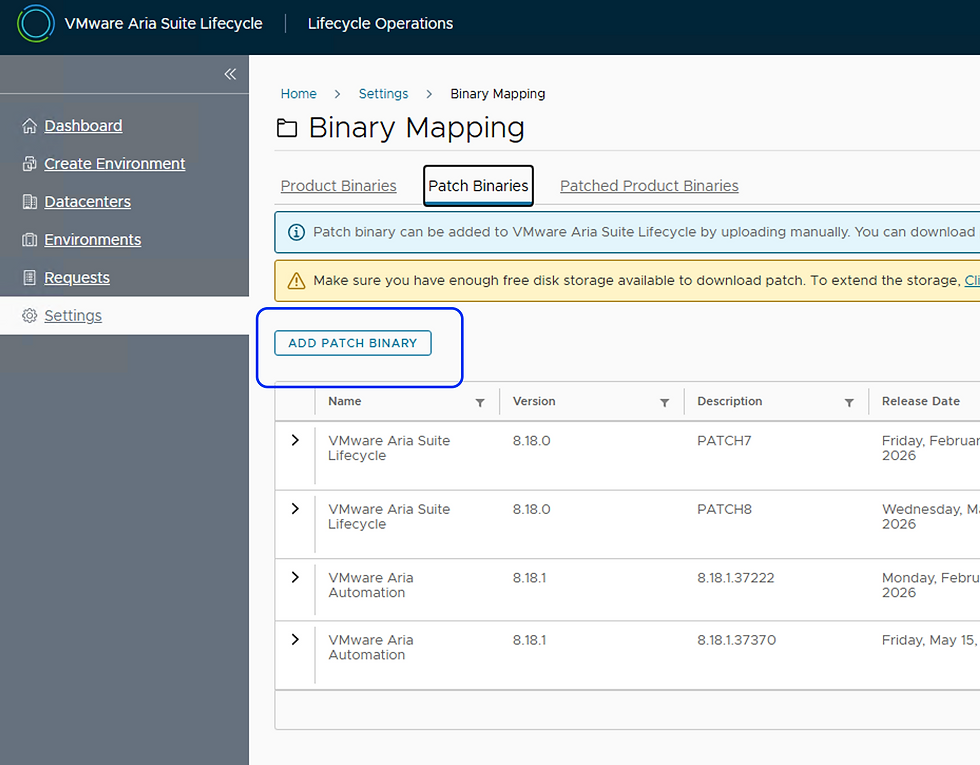
Task: Open Dashboard from the sidebar
Action: (x=83, y=126)
